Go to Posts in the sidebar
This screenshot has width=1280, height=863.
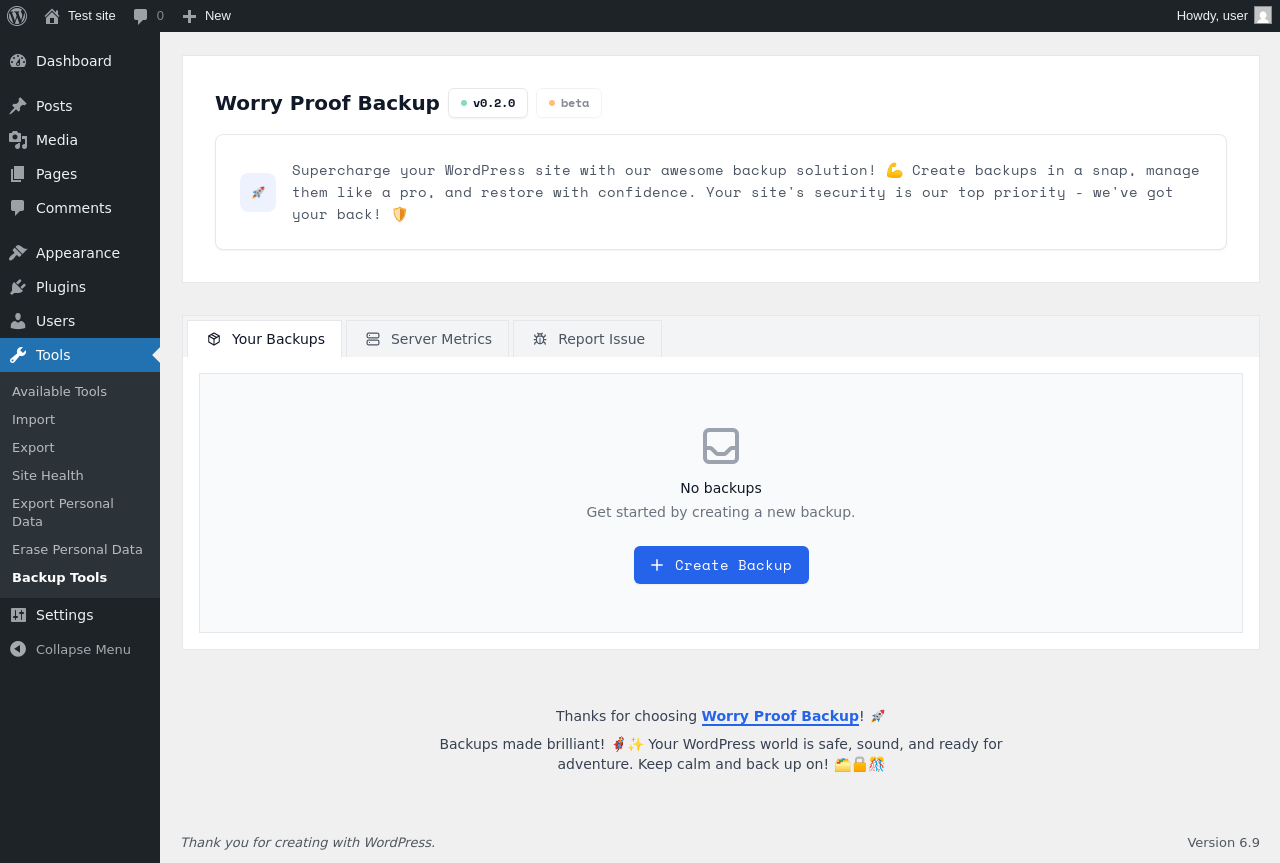(80, 106)
